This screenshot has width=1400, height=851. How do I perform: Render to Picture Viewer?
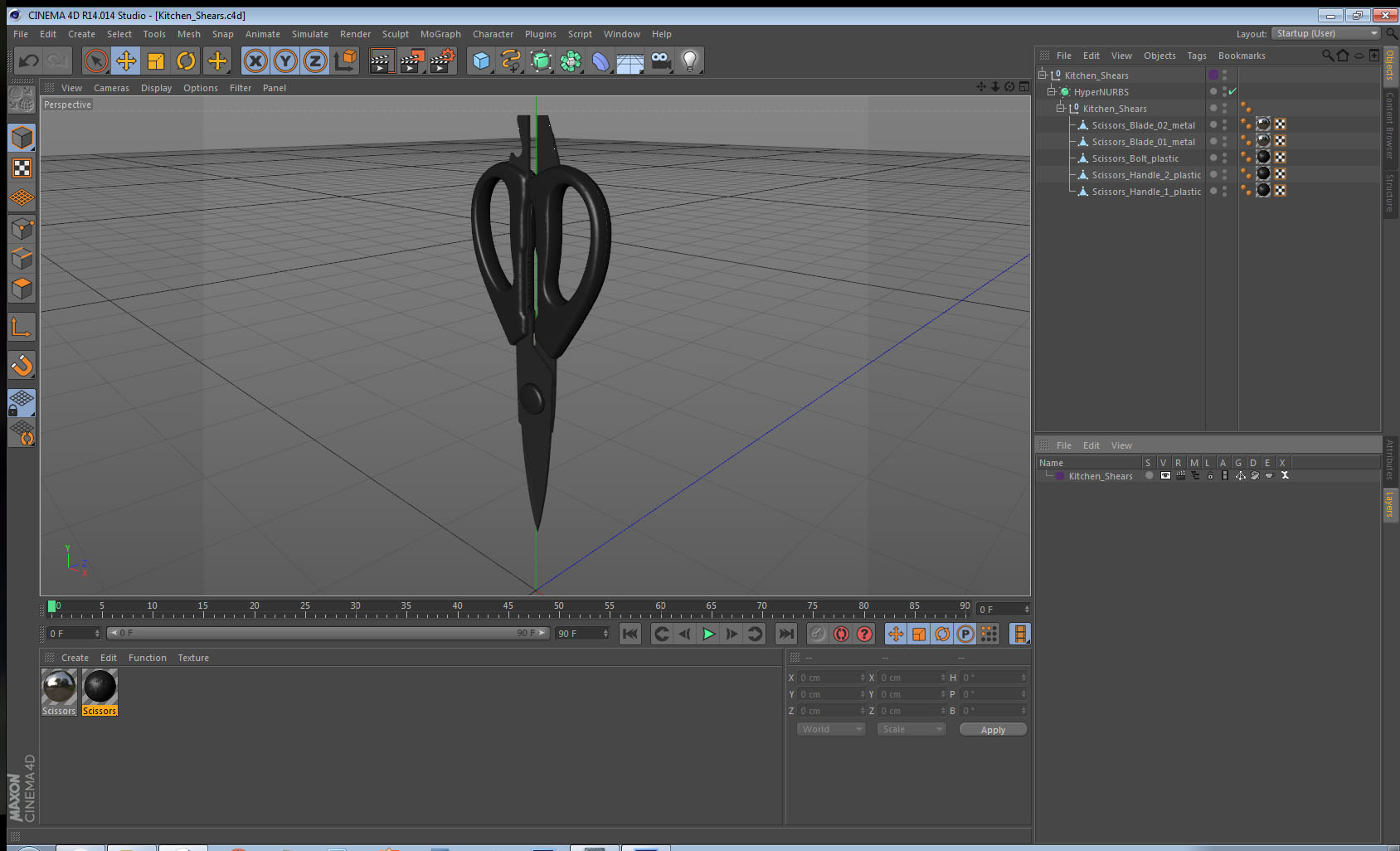pyautogui.click(x=412, y=61)
